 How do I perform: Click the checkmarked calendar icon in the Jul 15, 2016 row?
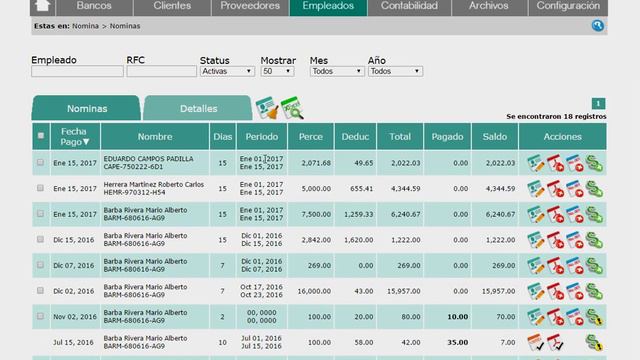click(x=536, y=342)
